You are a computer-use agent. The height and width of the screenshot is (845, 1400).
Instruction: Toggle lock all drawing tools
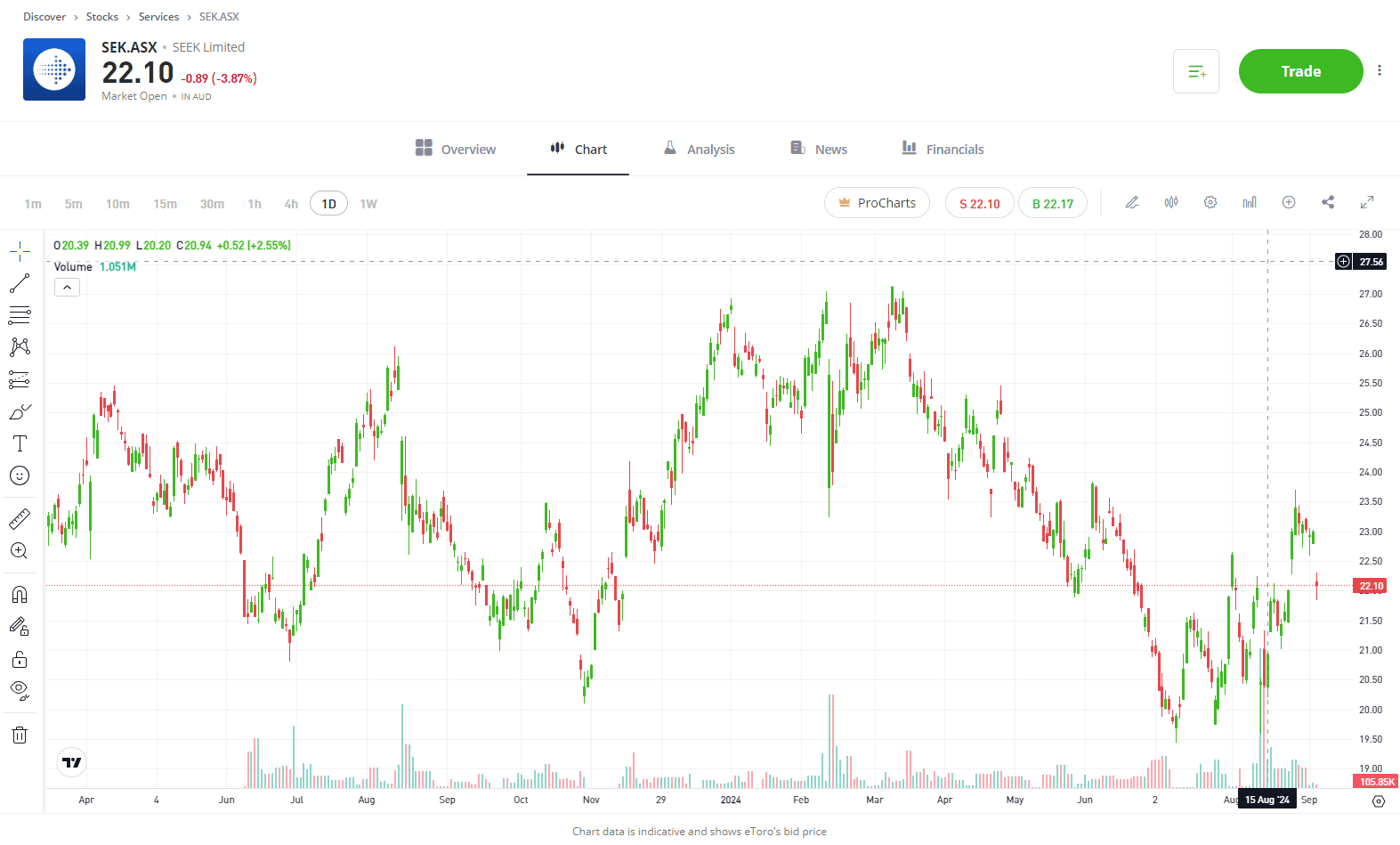coord(20,659)
